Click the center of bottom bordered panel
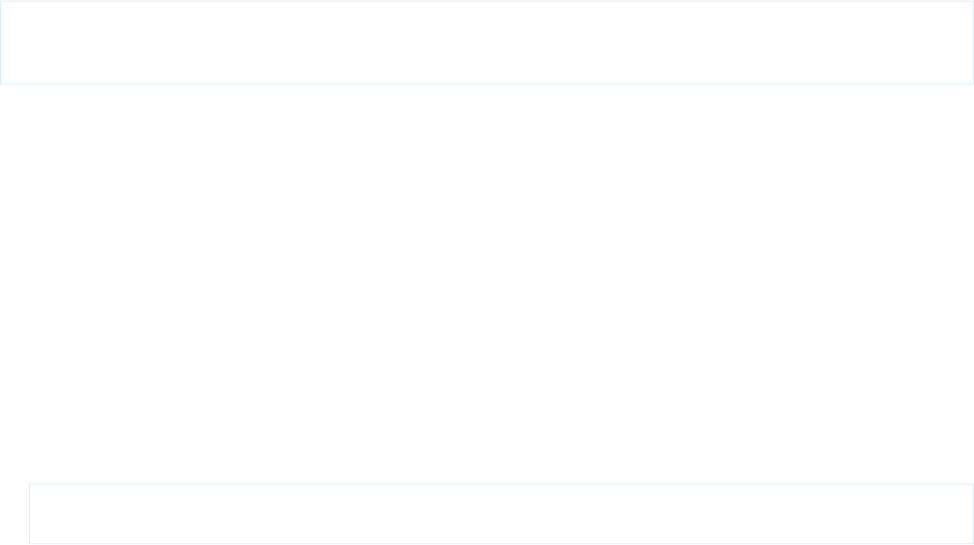The height and width of the screenshot is (545, 974). coord(501,514)
